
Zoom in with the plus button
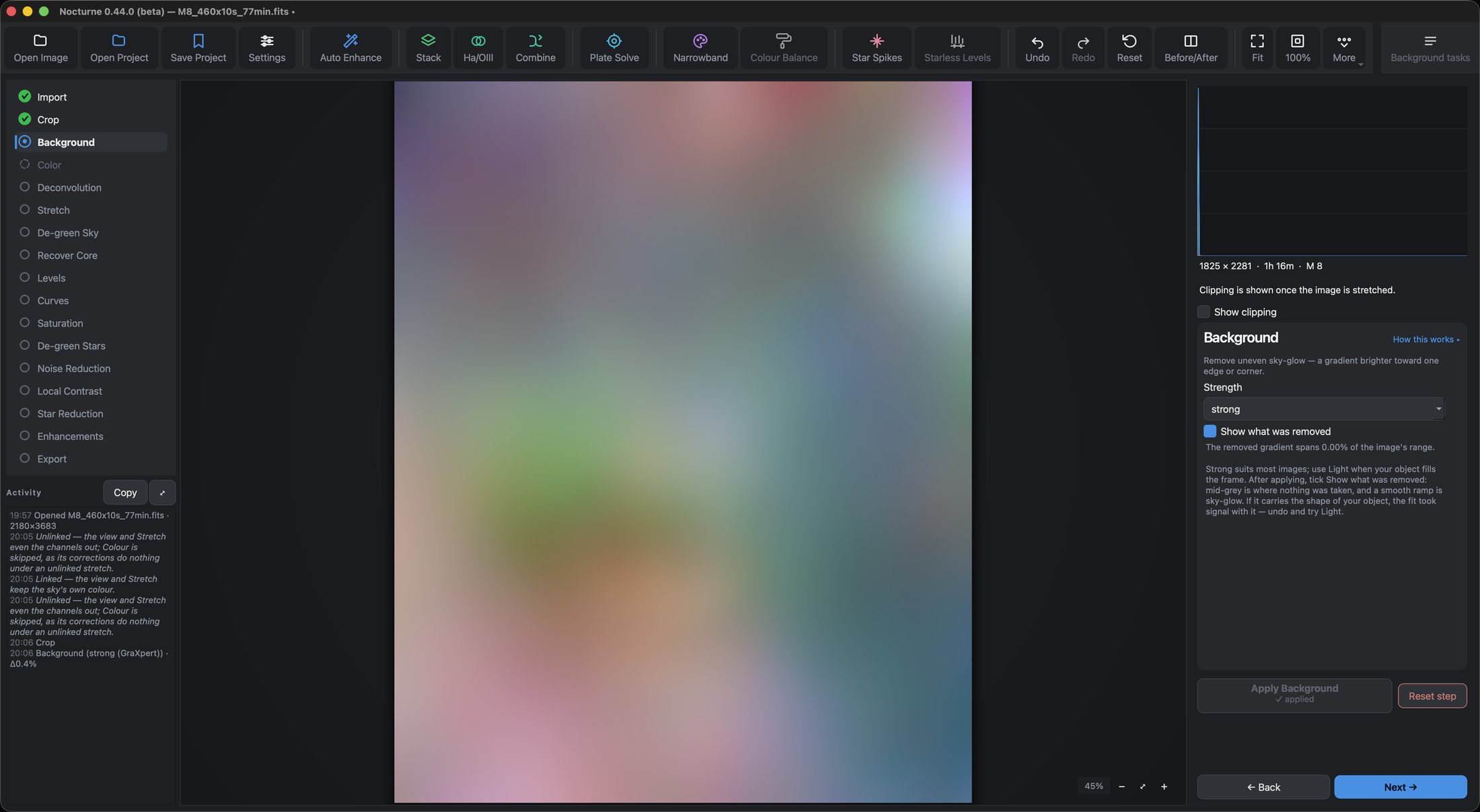point(1164,786)
